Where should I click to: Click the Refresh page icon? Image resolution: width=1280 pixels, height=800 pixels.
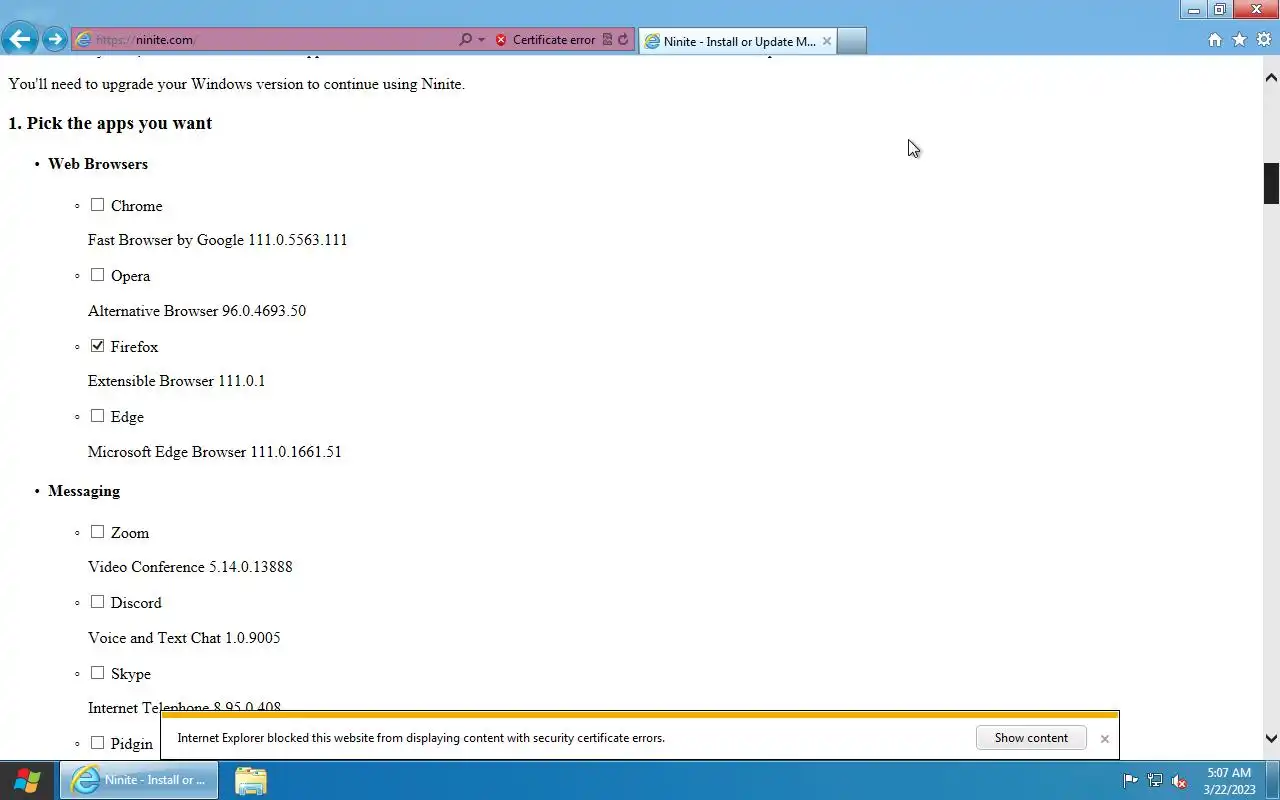click(x=623, y=40)
